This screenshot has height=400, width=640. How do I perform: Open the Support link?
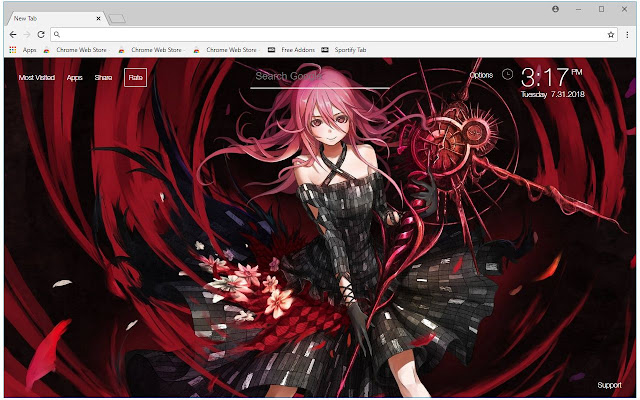click(609, 385)
